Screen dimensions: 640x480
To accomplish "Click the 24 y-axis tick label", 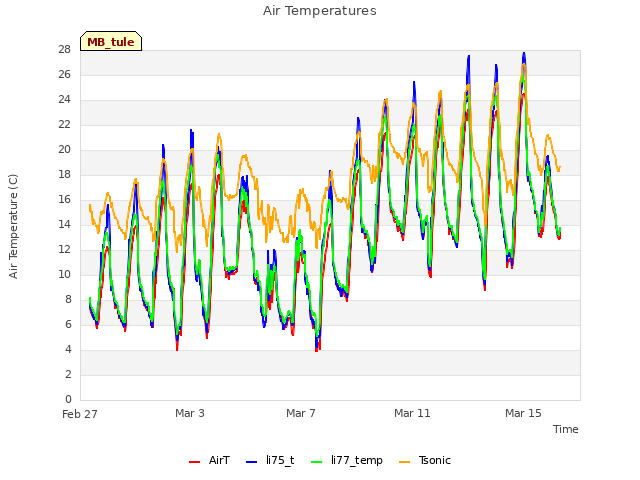I will pos(64,99).
